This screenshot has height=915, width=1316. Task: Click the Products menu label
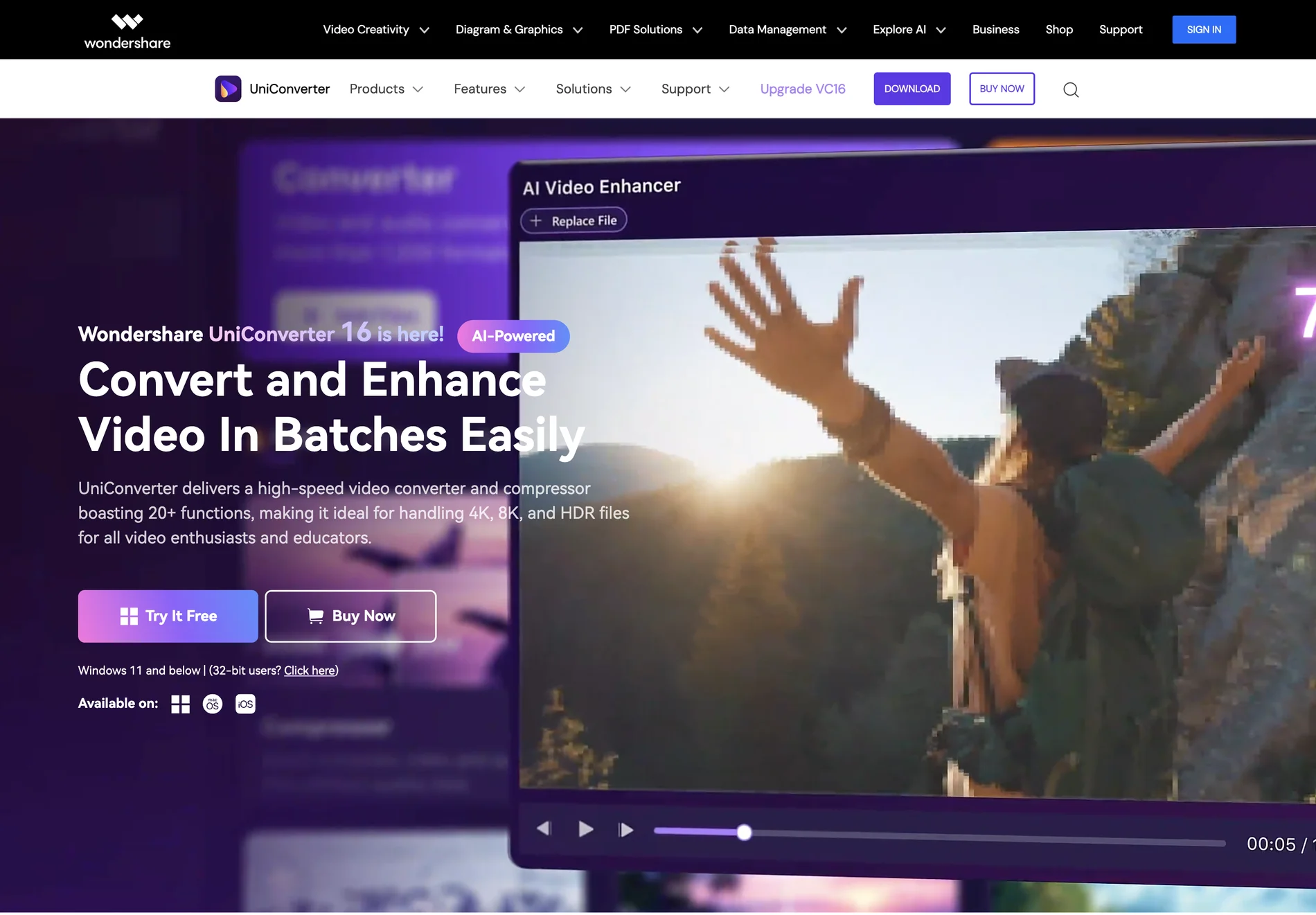[x=377, y=89]
